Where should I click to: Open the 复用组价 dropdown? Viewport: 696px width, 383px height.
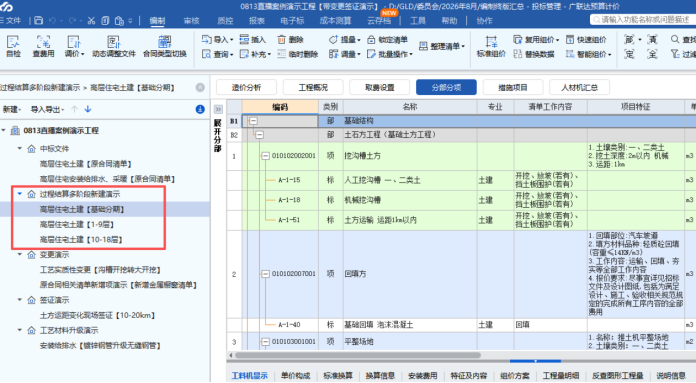536,39
